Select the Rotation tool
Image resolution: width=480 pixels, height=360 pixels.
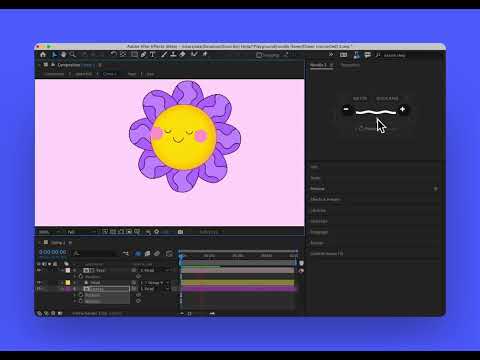tap(114, 55)
